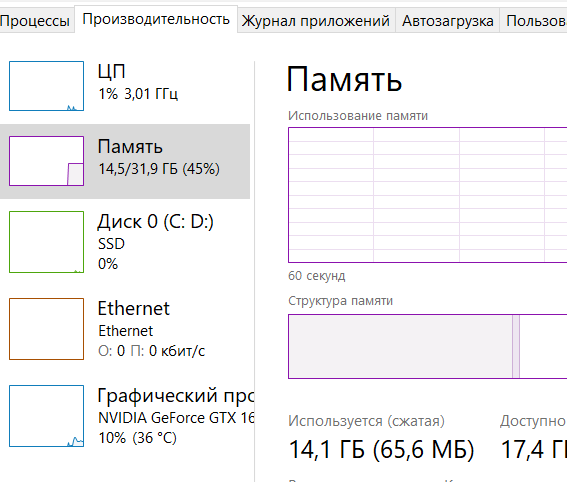Screen dimensions: 567x482
Task: Select the Память 14,5/31,9 ГБ entry
Action: [x=125, y=161]
